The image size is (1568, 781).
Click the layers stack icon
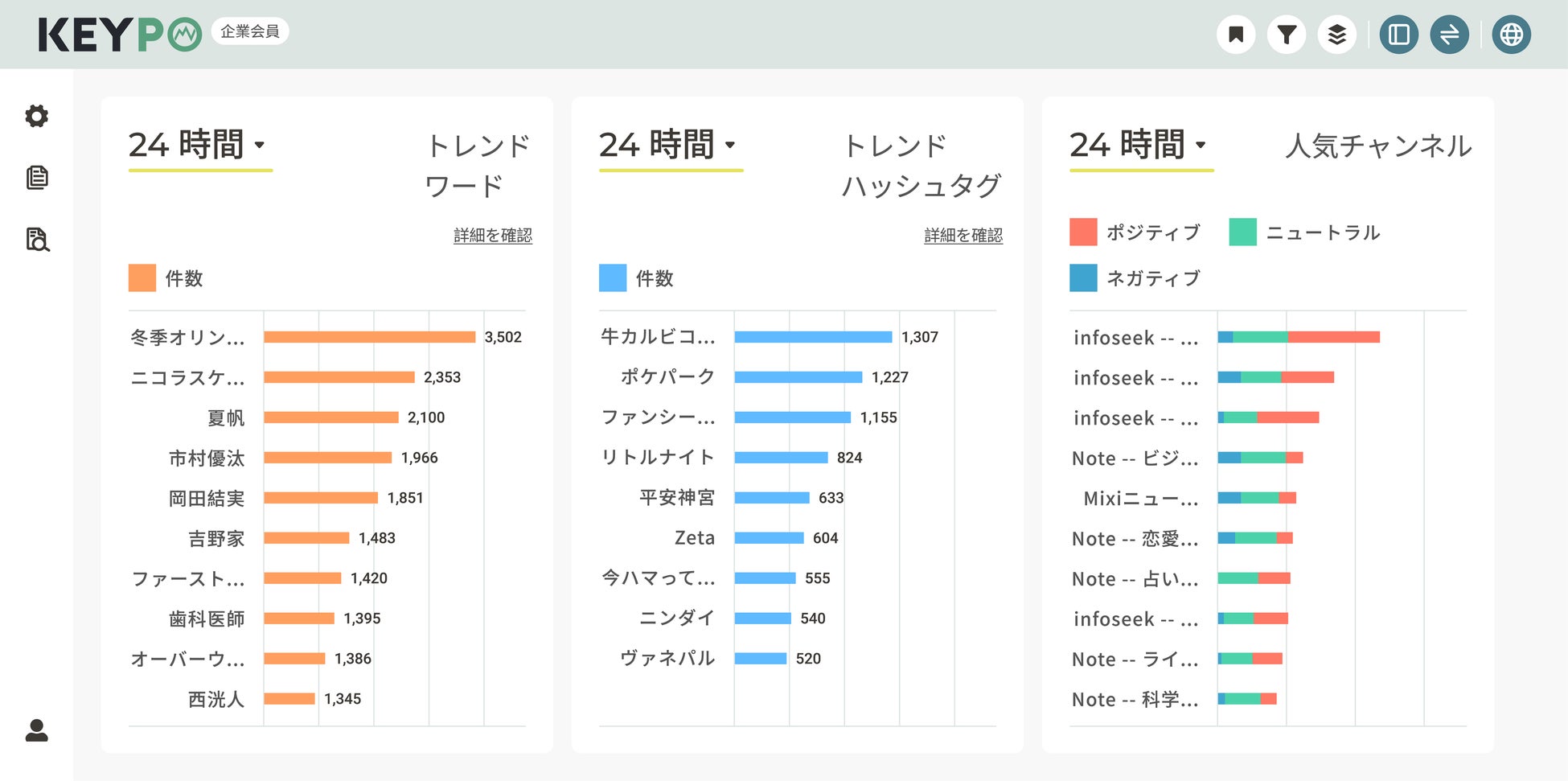click(x=1336, y=35)
